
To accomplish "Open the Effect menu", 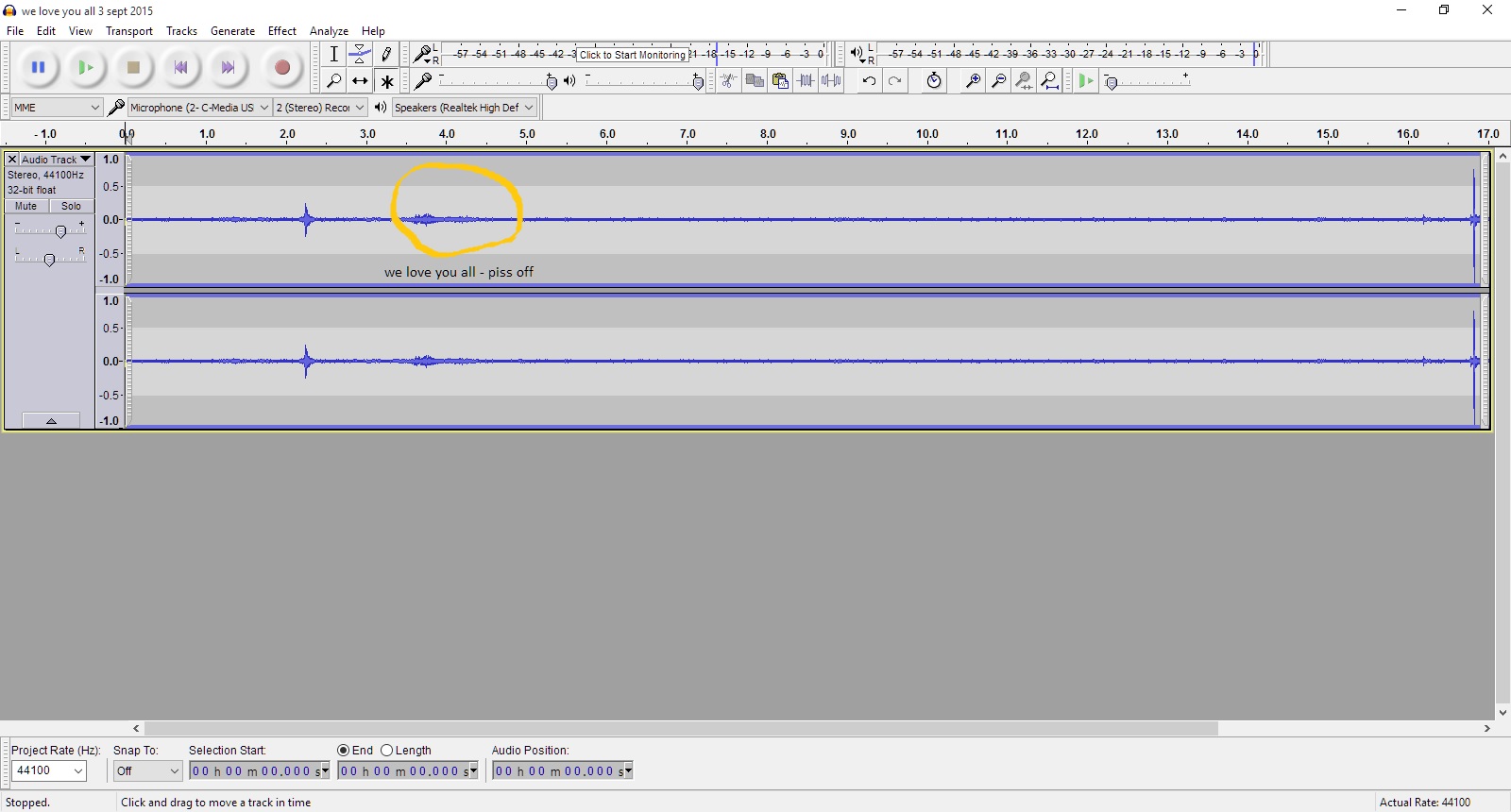I will (x=281, y=31).
